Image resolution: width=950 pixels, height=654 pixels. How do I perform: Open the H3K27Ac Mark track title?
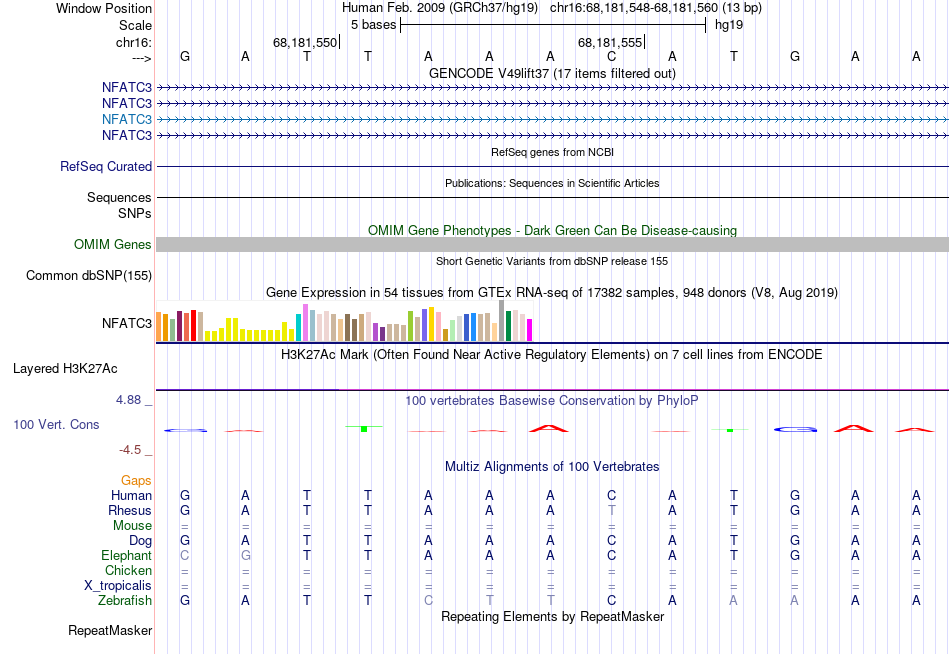pyautogui.click(x=552, y=355)
